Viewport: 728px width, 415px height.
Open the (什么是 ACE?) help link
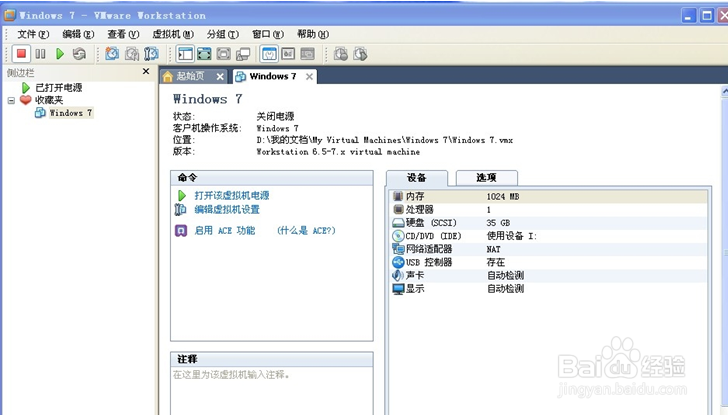[306, 231]
